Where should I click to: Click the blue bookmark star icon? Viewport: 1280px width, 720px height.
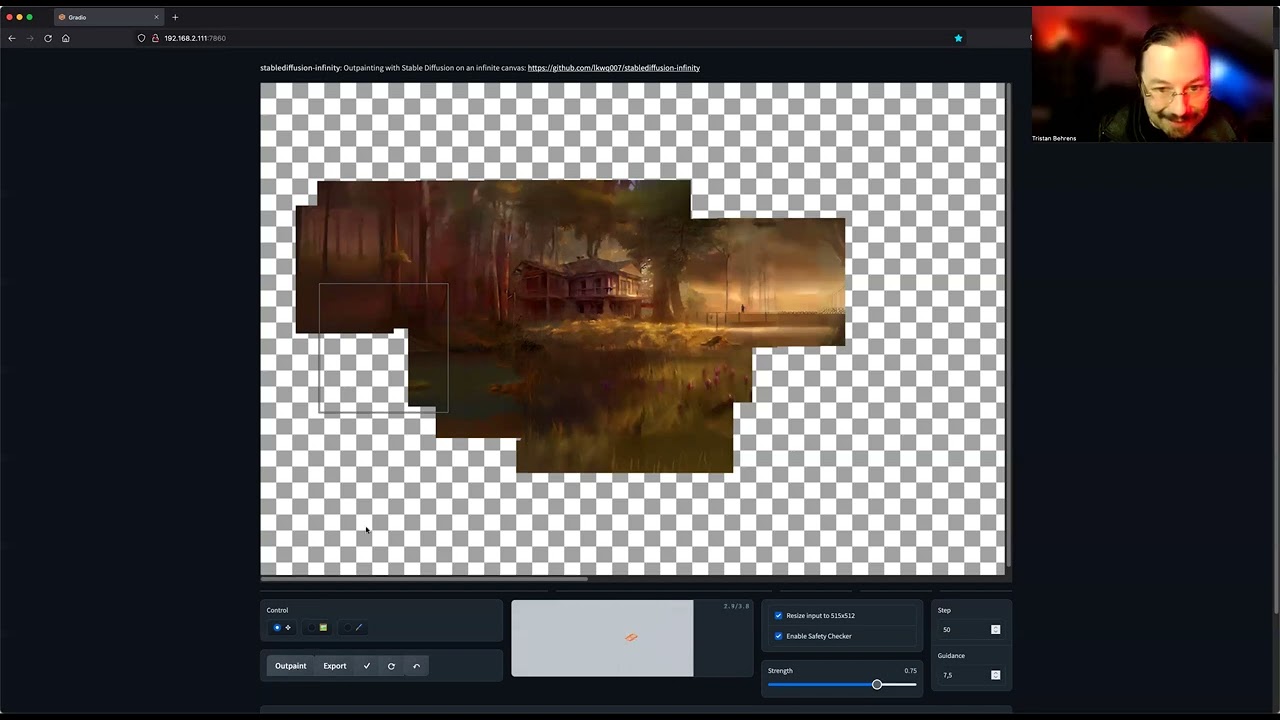(958, 38)
